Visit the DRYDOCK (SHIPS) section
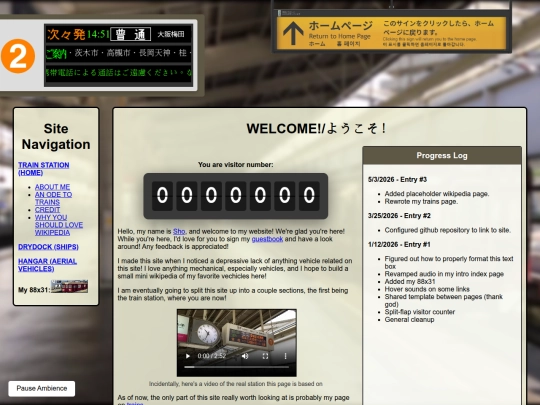Viewport: 540px width, 405px height. click(x=48, y=247)
